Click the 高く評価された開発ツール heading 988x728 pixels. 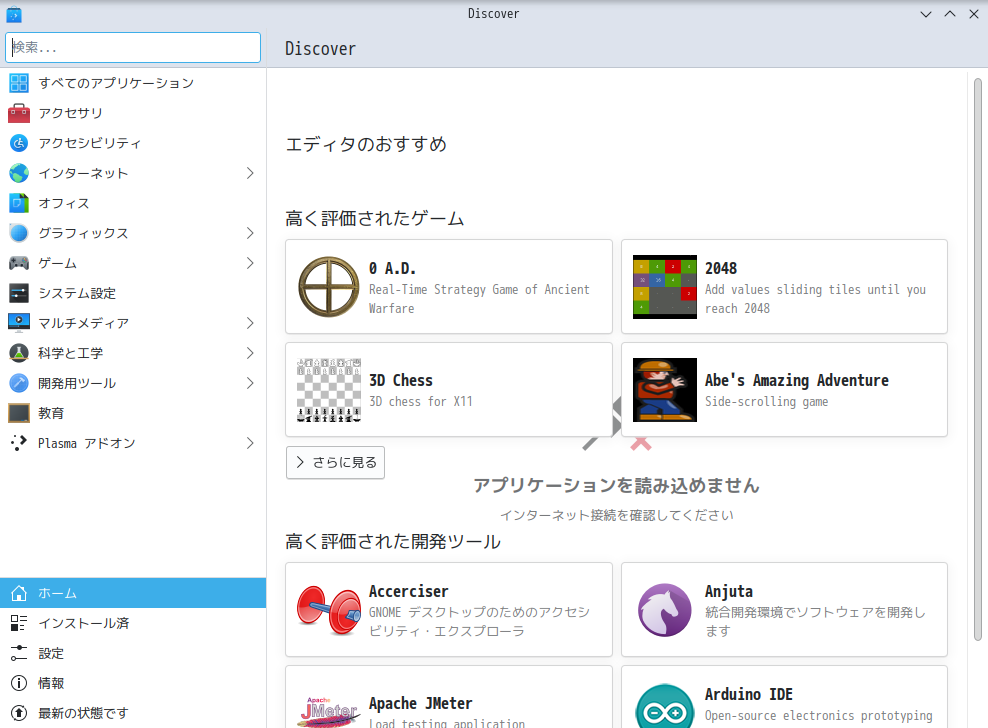tap(393, 541)
